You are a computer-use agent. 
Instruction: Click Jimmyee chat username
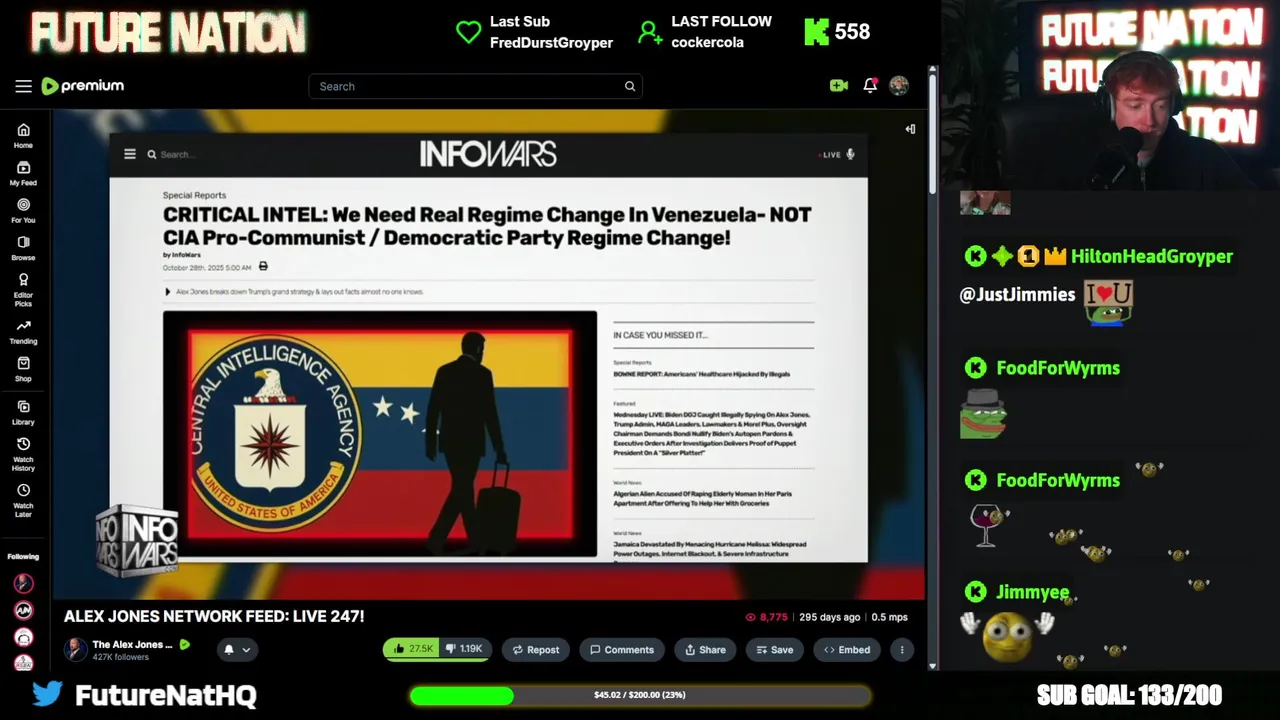[1033, 592]
